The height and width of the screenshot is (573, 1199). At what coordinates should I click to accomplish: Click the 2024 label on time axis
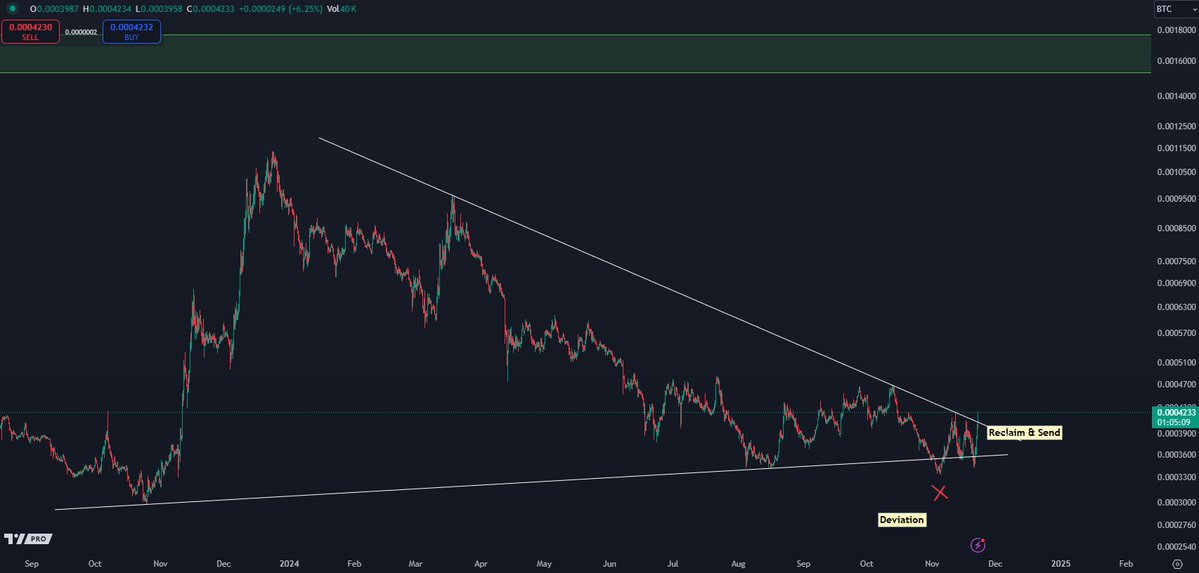point(290,564)
